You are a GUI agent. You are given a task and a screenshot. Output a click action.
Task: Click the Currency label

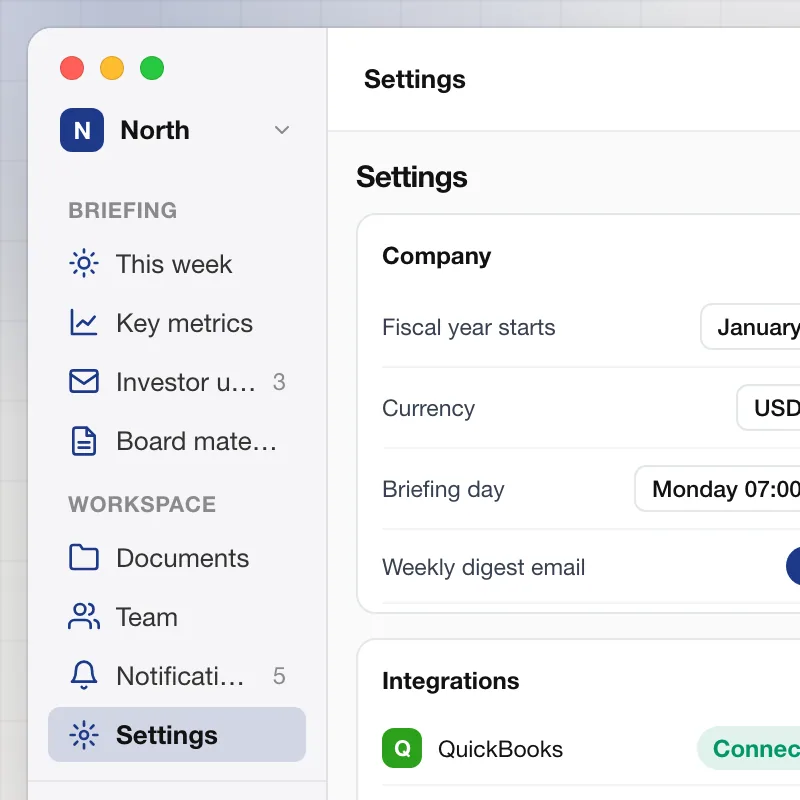429,408
